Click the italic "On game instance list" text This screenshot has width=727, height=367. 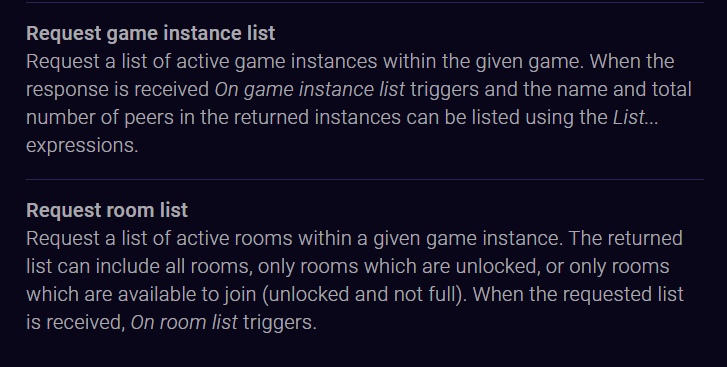(x=310, y=89)
